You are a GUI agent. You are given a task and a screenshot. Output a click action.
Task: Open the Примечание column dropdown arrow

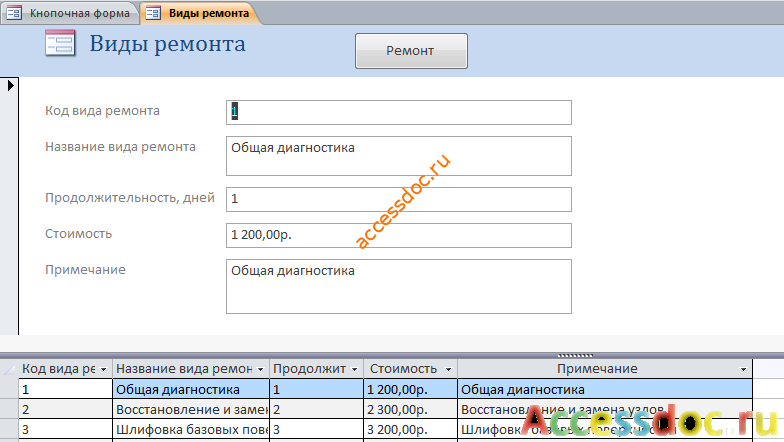(744, 369)
